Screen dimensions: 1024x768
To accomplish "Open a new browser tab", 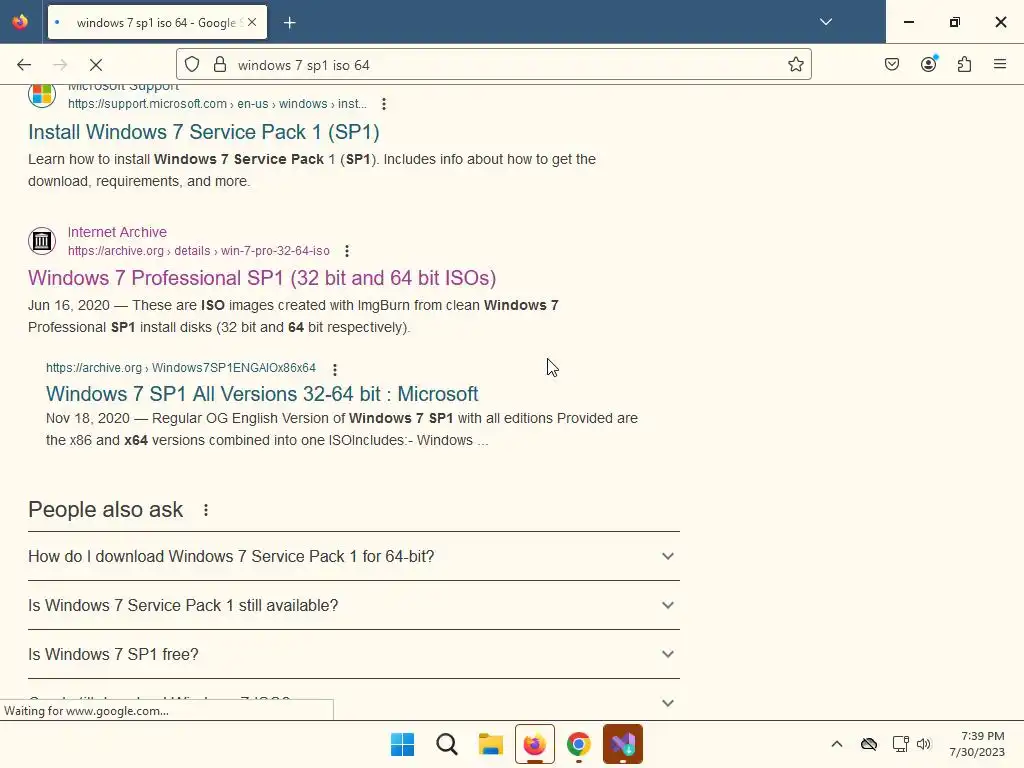I will tap(290, 23).
